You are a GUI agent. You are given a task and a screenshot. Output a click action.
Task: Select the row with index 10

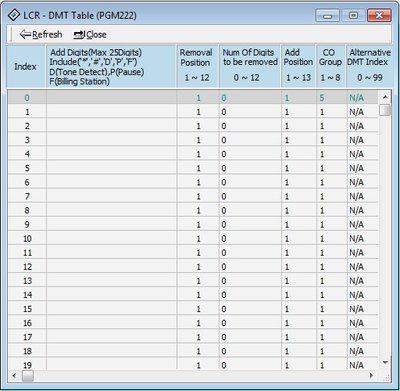tap(193, 239)
